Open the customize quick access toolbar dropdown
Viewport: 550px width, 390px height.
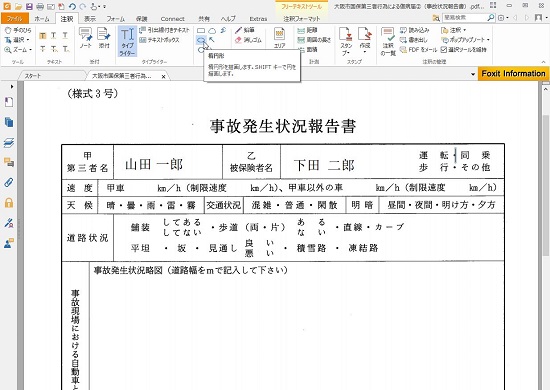coord(105,7)
